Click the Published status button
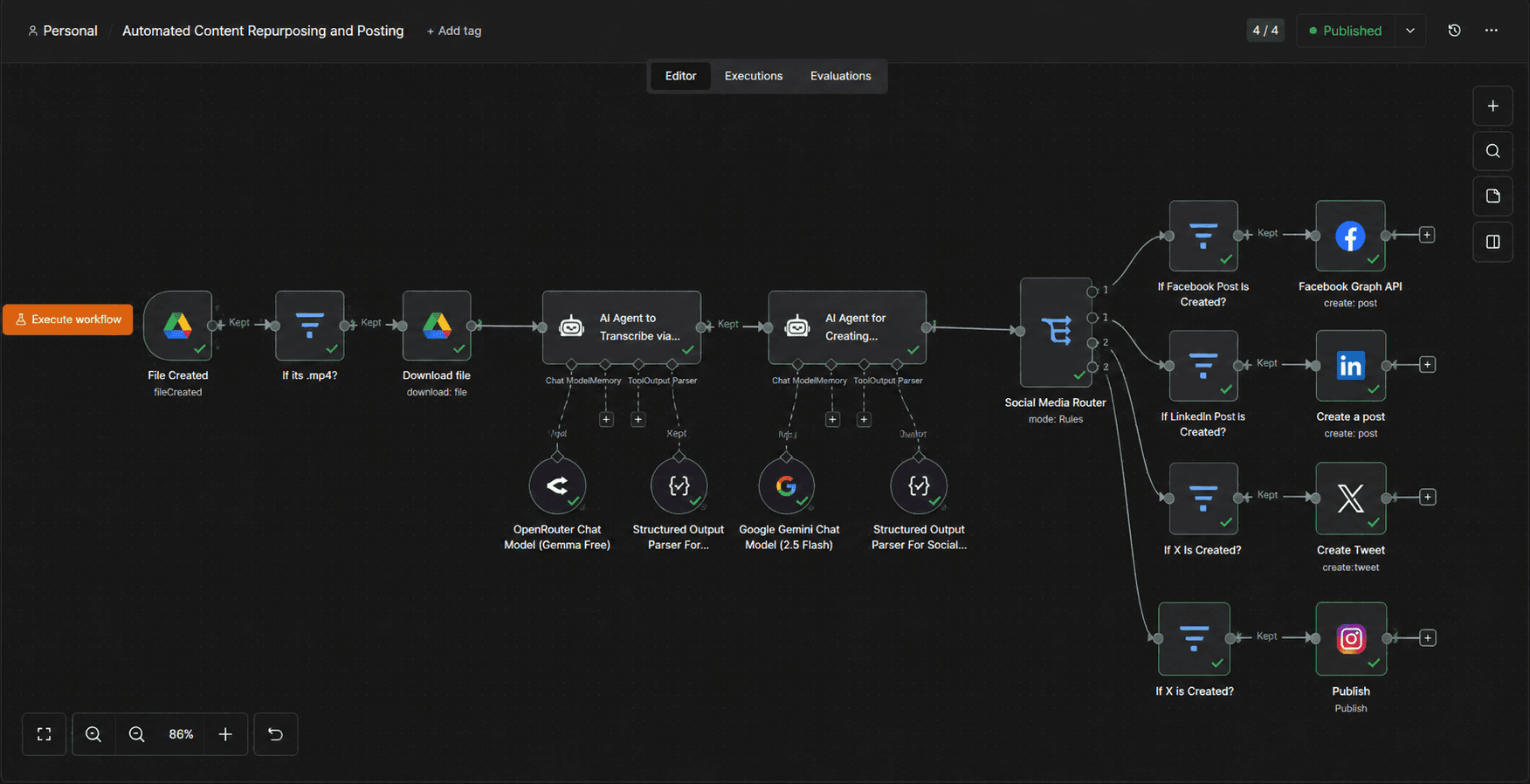This screenshot has width=1530, height=784. (1346, 31)
